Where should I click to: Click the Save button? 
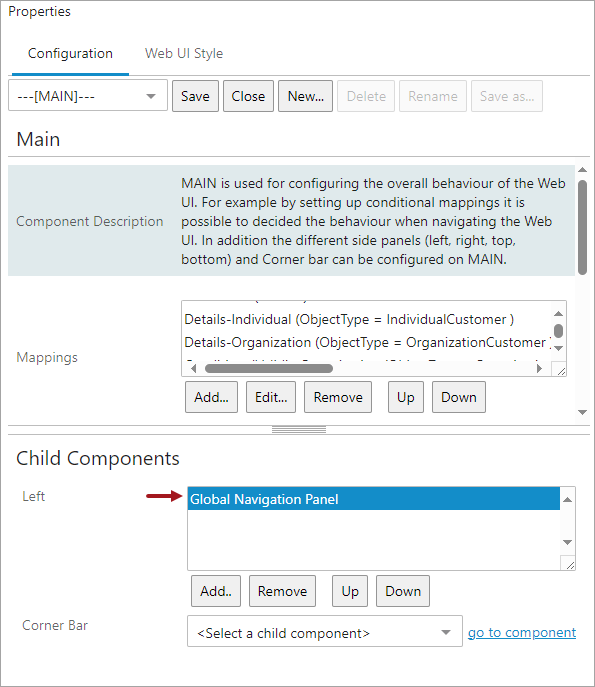pos(195,96)
